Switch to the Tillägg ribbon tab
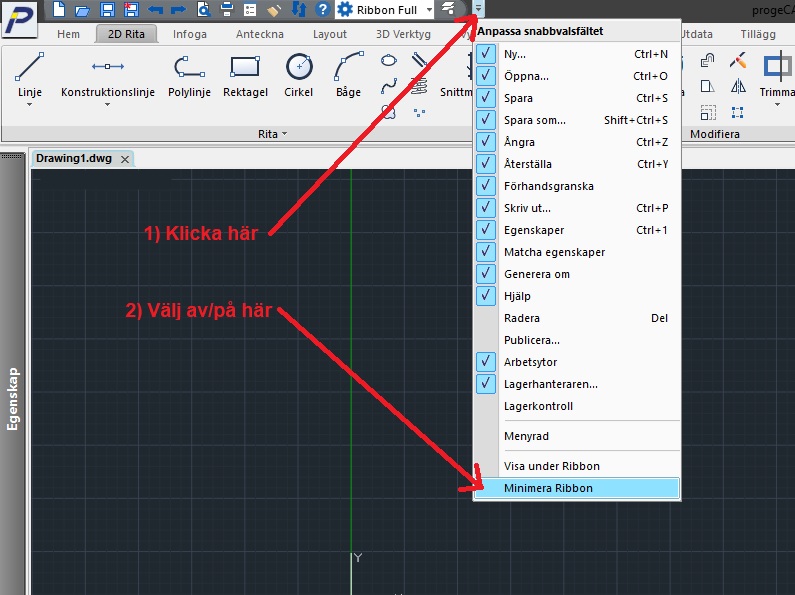Image resolution: width=795 pixels, height=595 pixels. 758,34
